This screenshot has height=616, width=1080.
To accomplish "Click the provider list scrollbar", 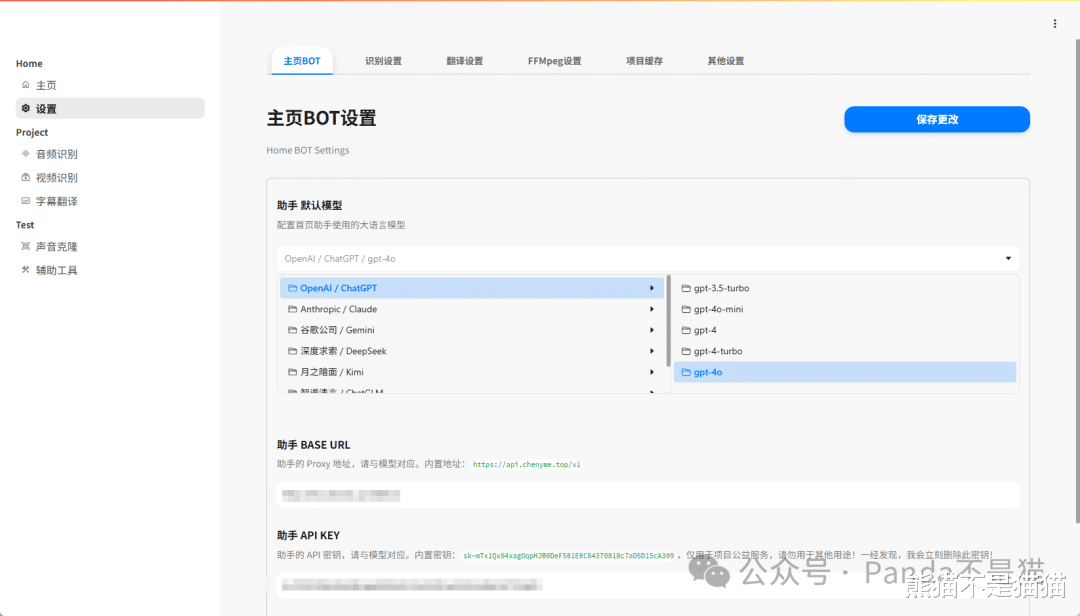I will point(668,321).
